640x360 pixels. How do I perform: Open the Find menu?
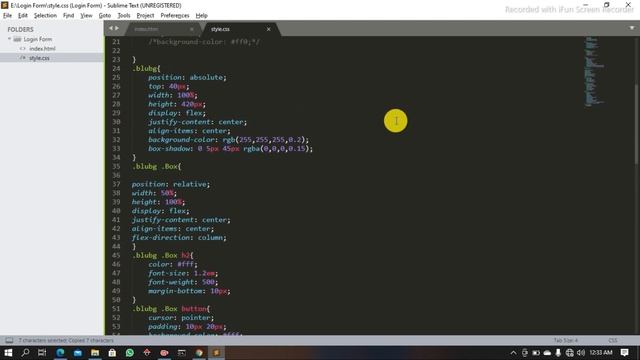coord(69,16)
